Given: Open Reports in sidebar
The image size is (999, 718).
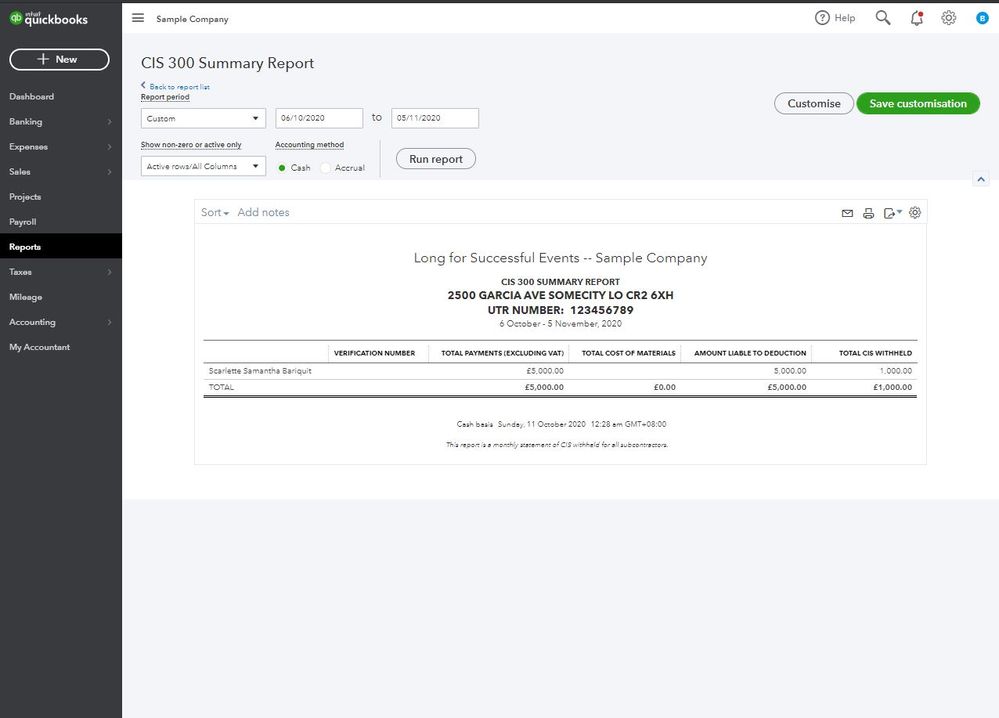Looking at the screenshot, I should point(25,247).
